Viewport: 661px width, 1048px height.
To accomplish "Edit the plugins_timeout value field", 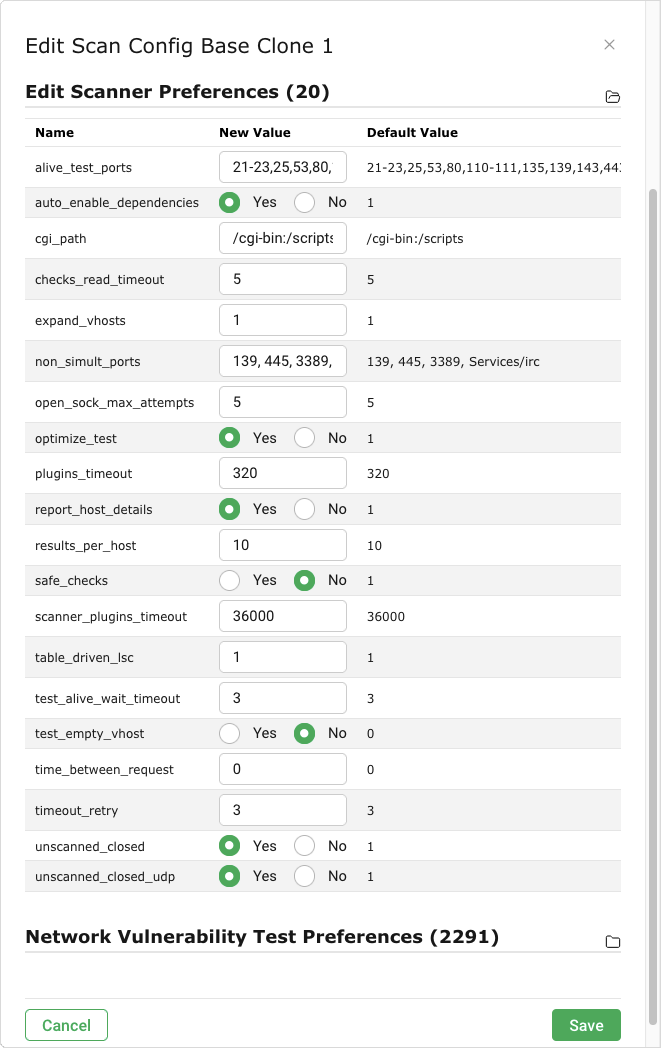I will [x=283, y=473].
